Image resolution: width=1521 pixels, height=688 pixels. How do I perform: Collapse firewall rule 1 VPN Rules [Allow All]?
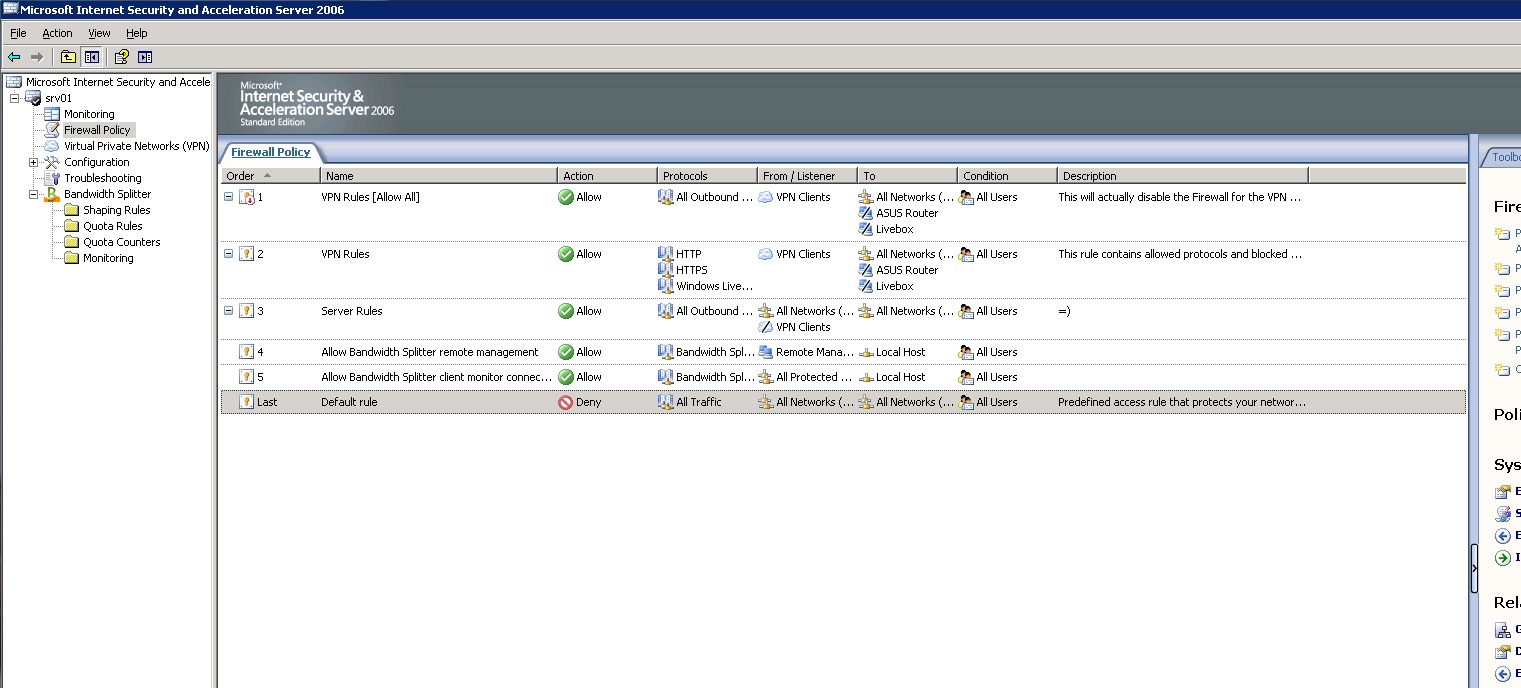tap(228, 197)
